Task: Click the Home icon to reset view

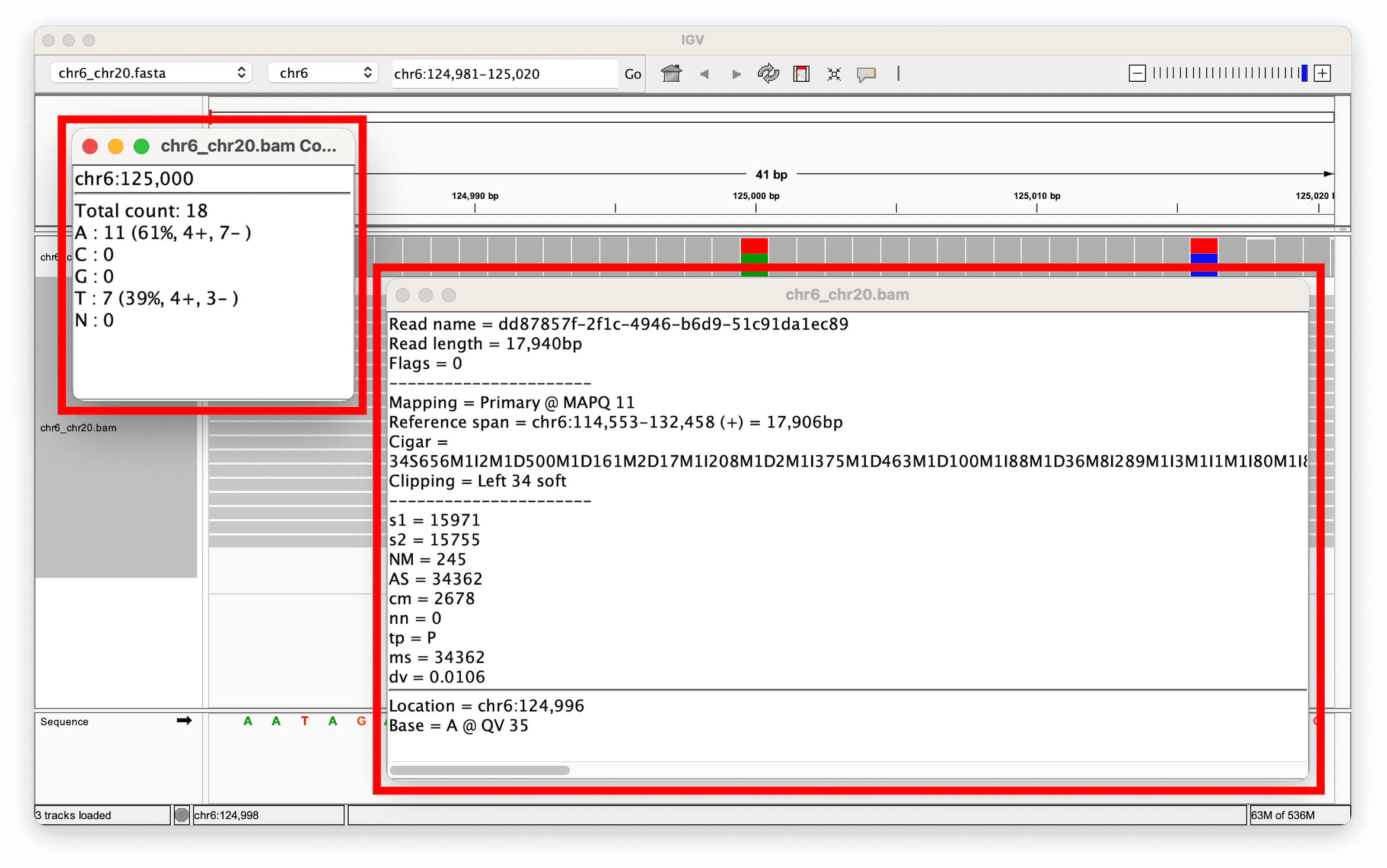Action: tap(671, 74)
